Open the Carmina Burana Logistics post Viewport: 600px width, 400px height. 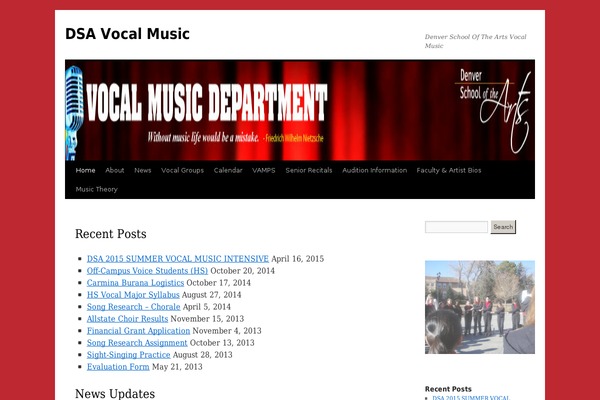[x=135, y=283]
